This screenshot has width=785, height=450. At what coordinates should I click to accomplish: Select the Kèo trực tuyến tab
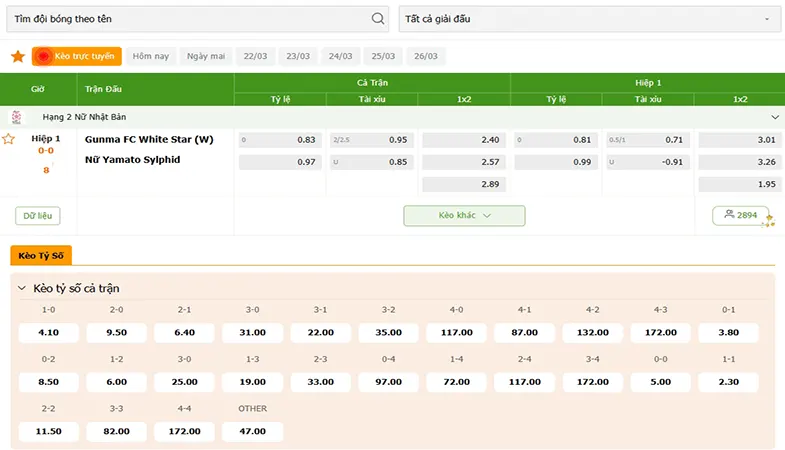[x=77, y=56]
